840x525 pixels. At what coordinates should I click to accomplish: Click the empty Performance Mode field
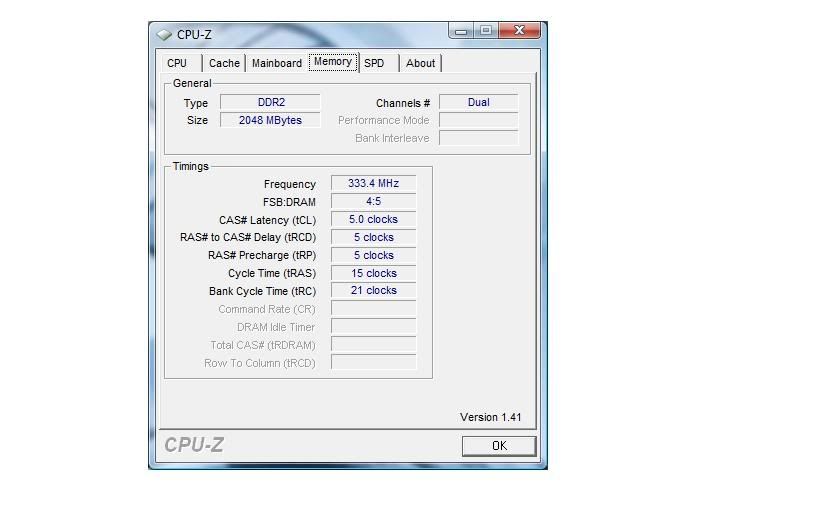tap(478, 120)
